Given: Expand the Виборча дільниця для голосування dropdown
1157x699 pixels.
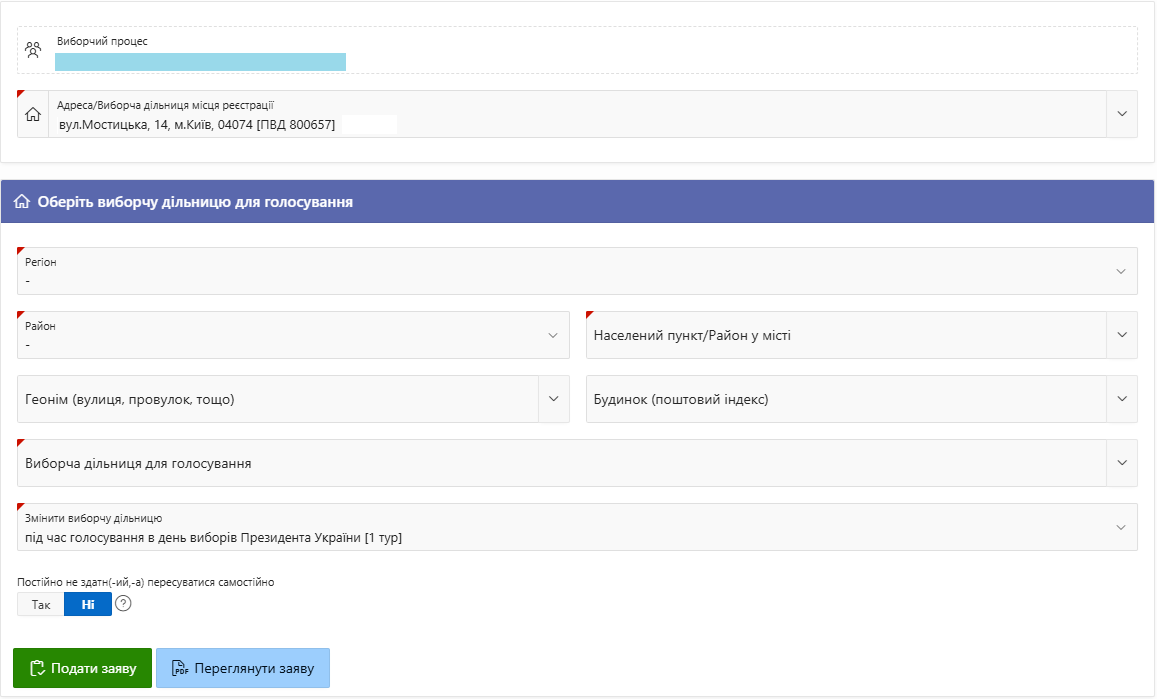Looking at the screenshot, I should [x=1121, y=463].
